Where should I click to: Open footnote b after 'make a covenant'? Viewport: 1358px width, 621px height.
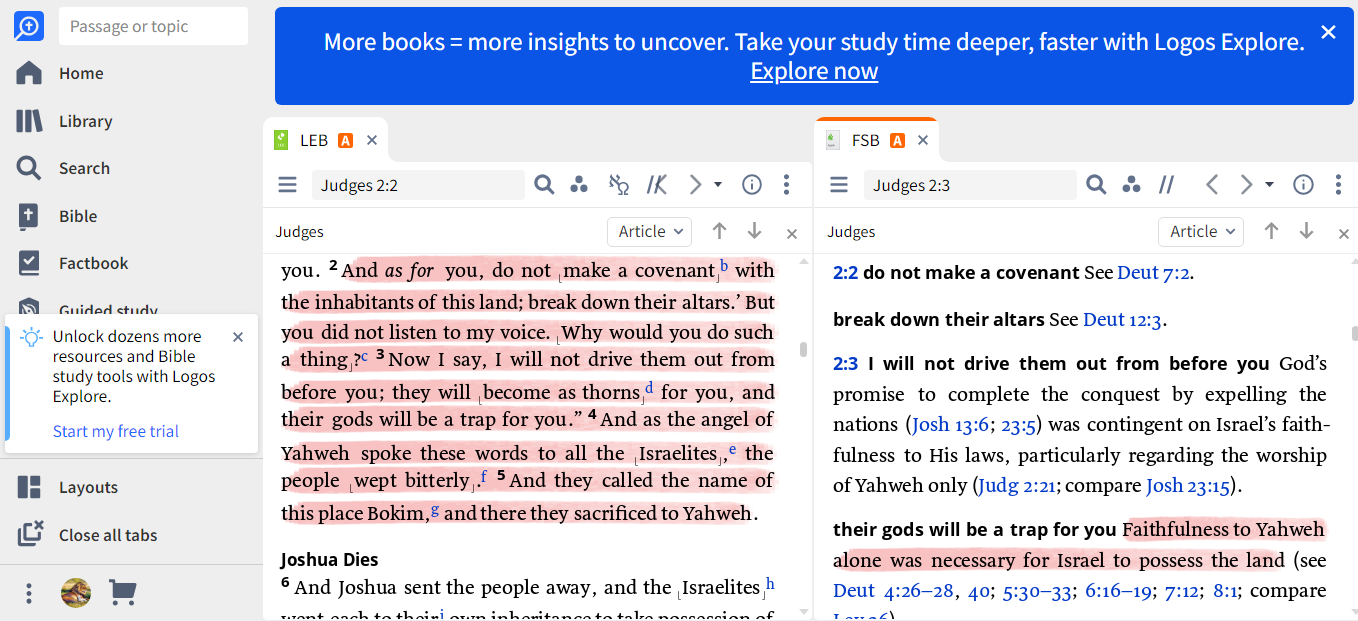click(x=724, y=265)
